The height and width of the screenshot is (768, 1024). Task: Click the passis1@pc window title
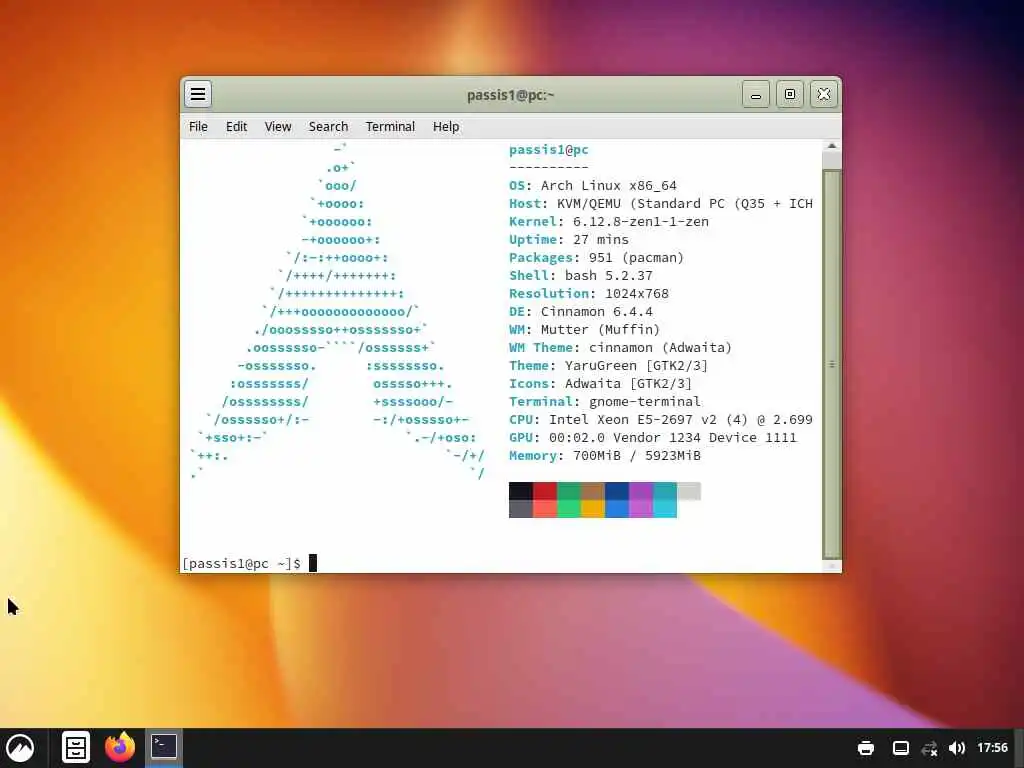[510, 95]
